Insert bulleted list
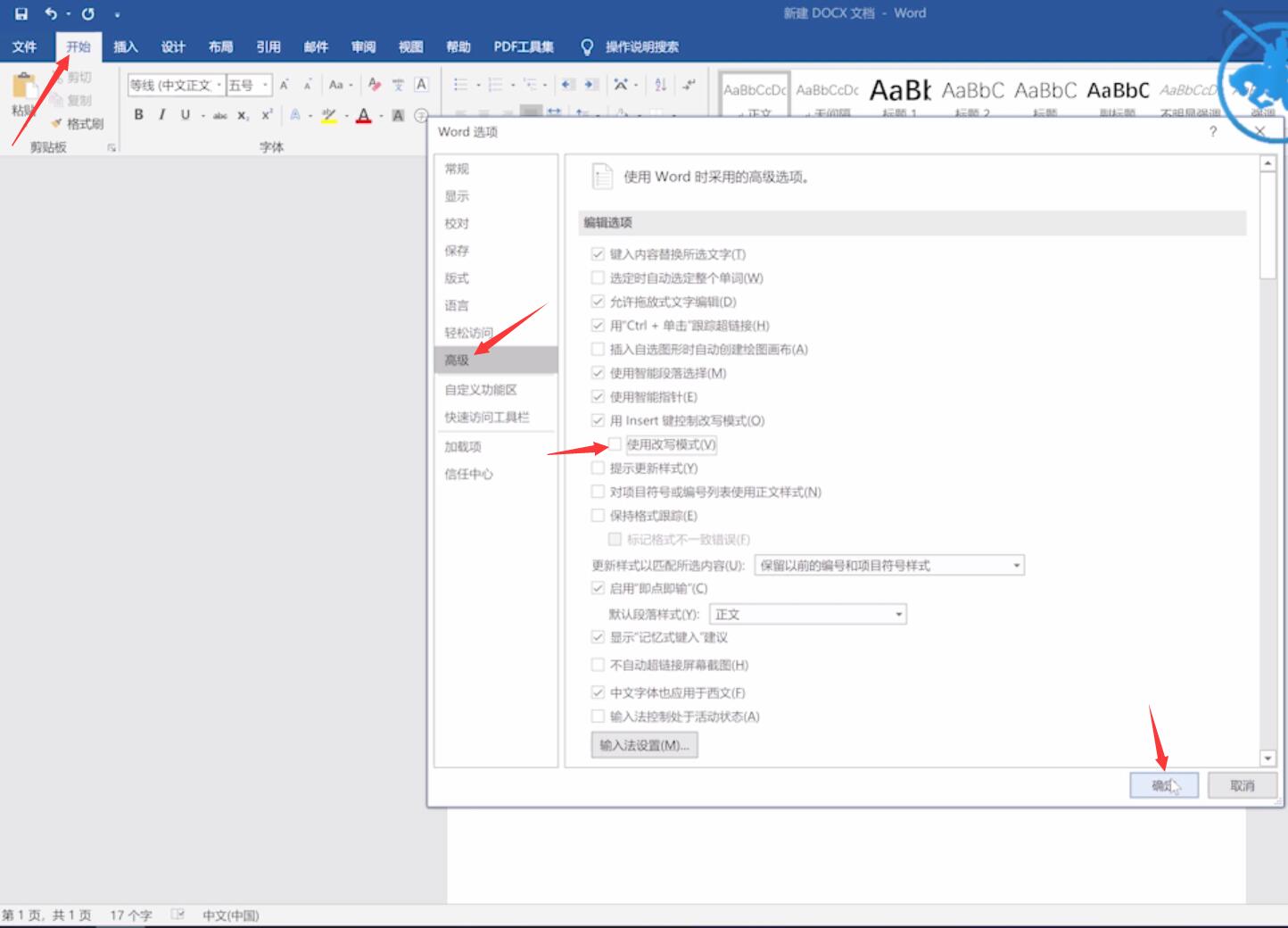 461,85
